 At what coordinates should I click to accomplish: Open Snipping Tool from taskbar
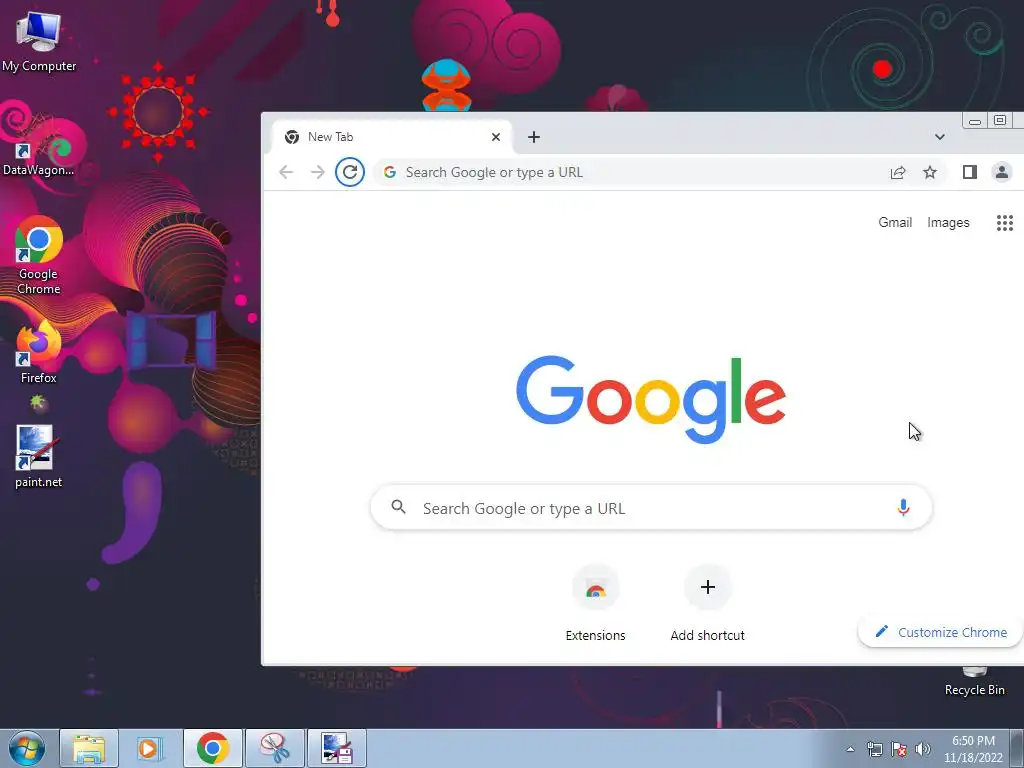275,748
